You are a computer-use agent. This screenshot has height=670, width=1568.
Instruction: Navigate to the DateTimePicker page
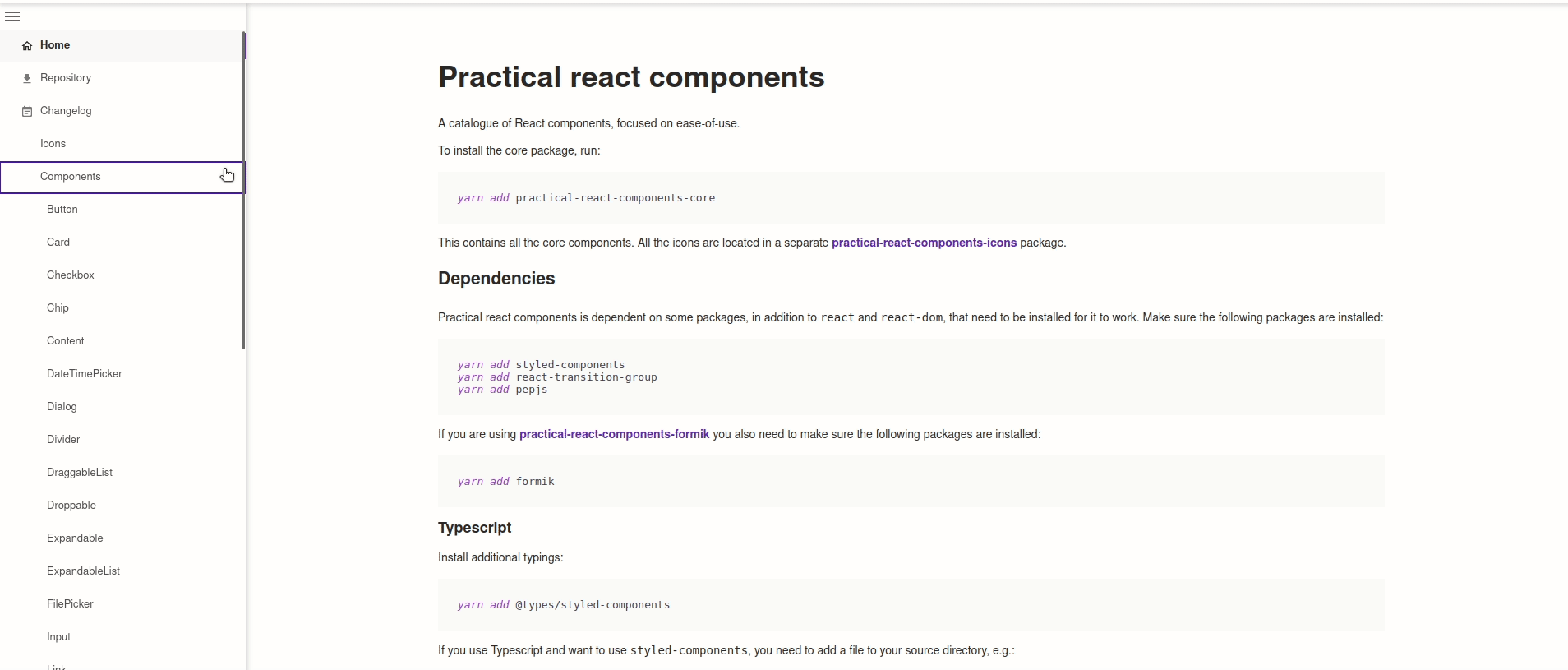coord(84,374)
